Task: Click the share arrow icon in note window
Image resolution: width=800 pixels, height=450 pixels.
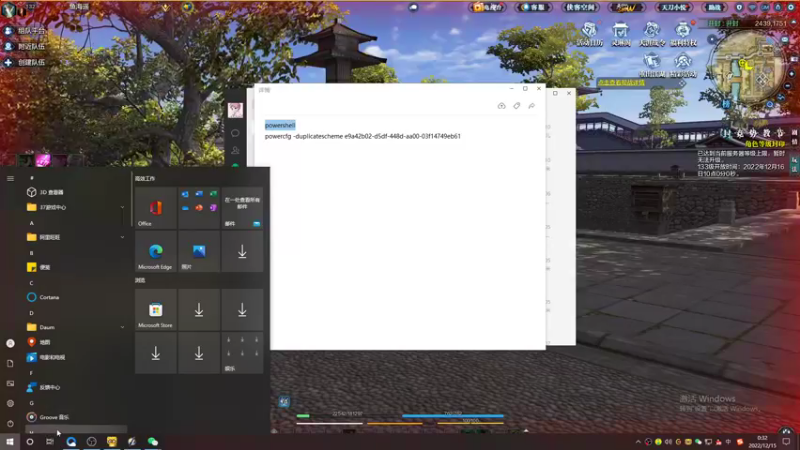Action: (x=532, y=106)
